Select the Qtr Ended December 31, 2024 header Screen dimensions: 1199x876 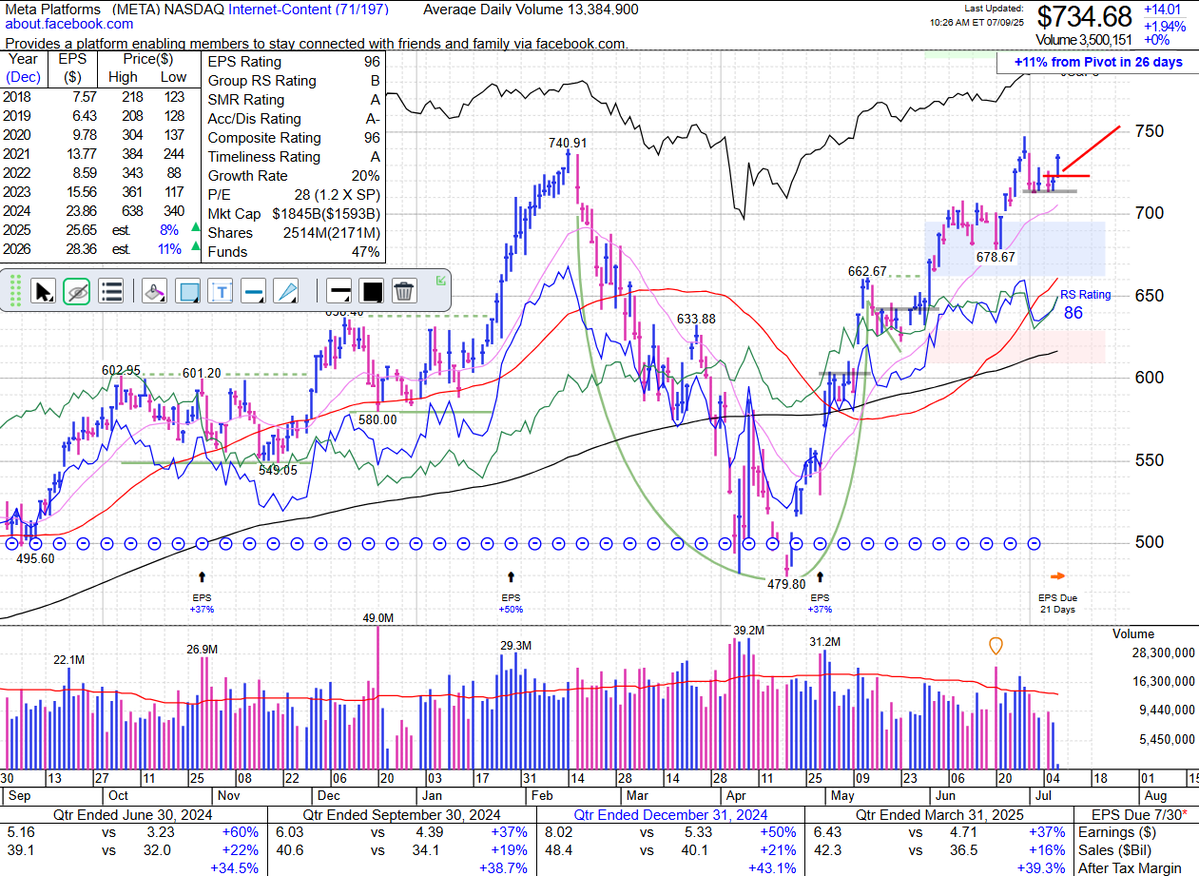(x=671, y=815)
